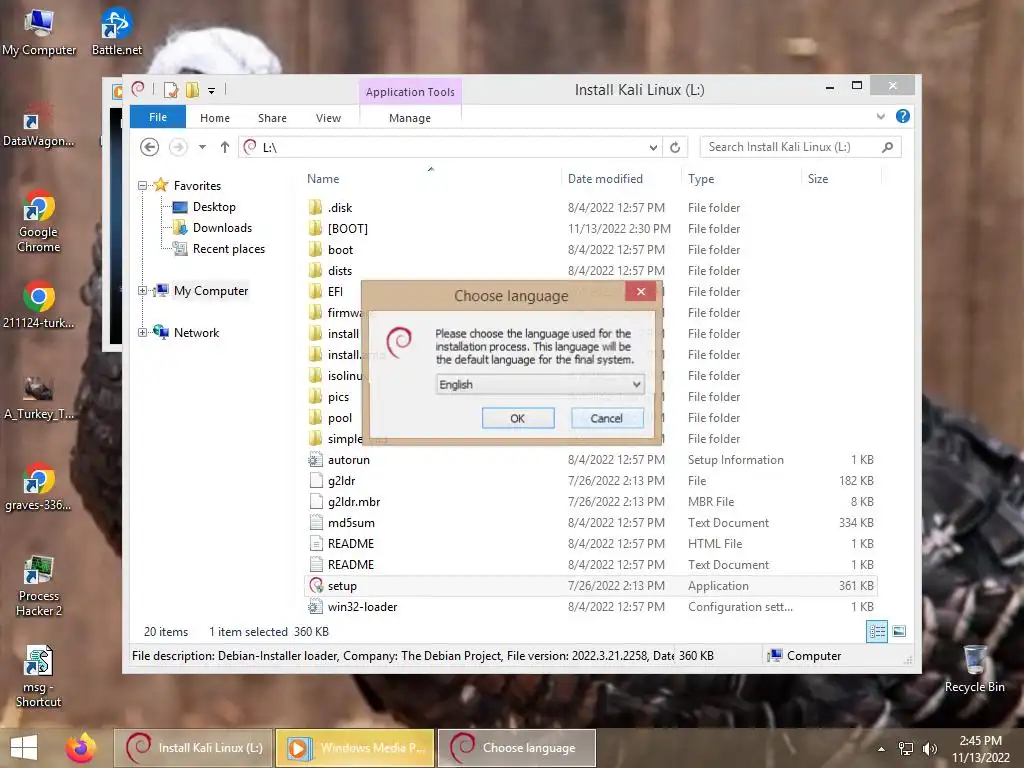Go back in Explorer navigation

pos(150,148)
